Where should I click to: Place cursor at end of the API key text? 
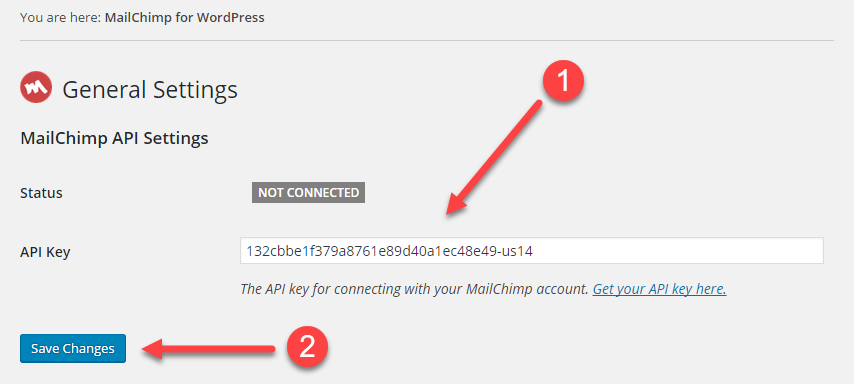coord(533,251)
